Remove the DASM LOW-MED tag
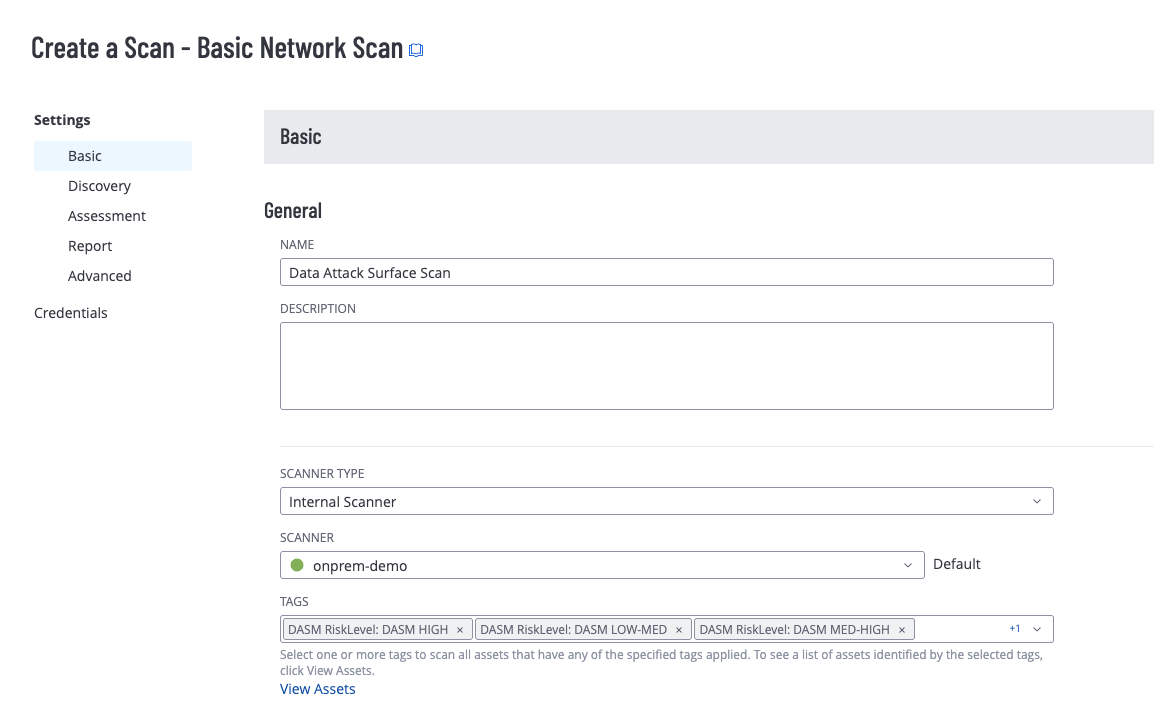The image size is (1154, 716). point(678,630)
